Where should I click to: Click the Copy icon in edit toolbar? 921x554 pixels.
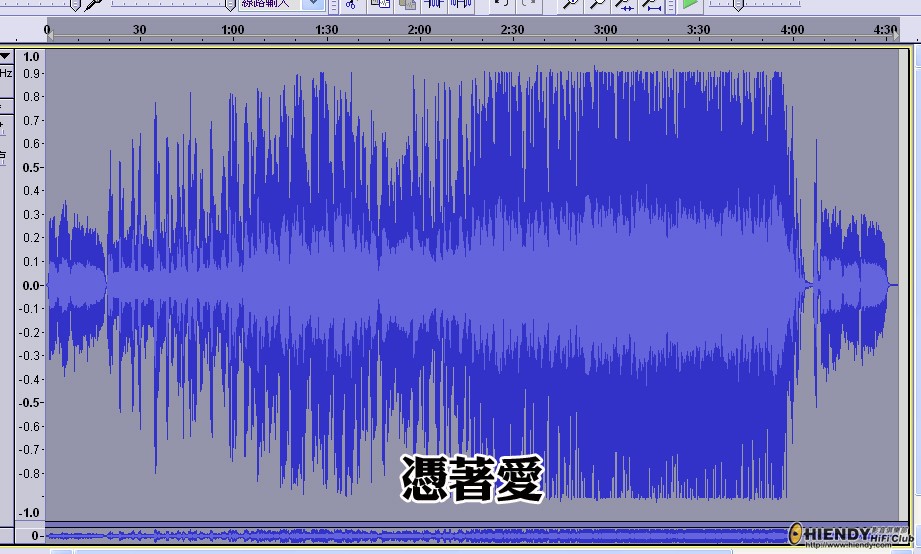click(379, 4)
